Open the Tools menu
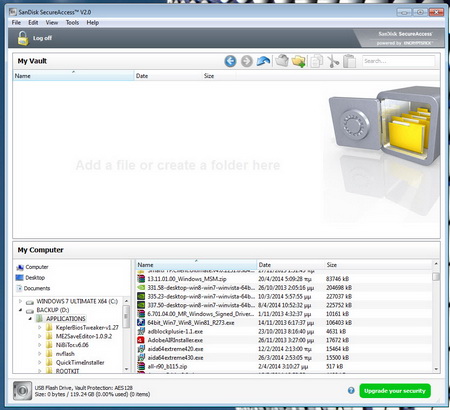This screenshot has width=450, height=410. pyautogui.click(x=72, y=23)
